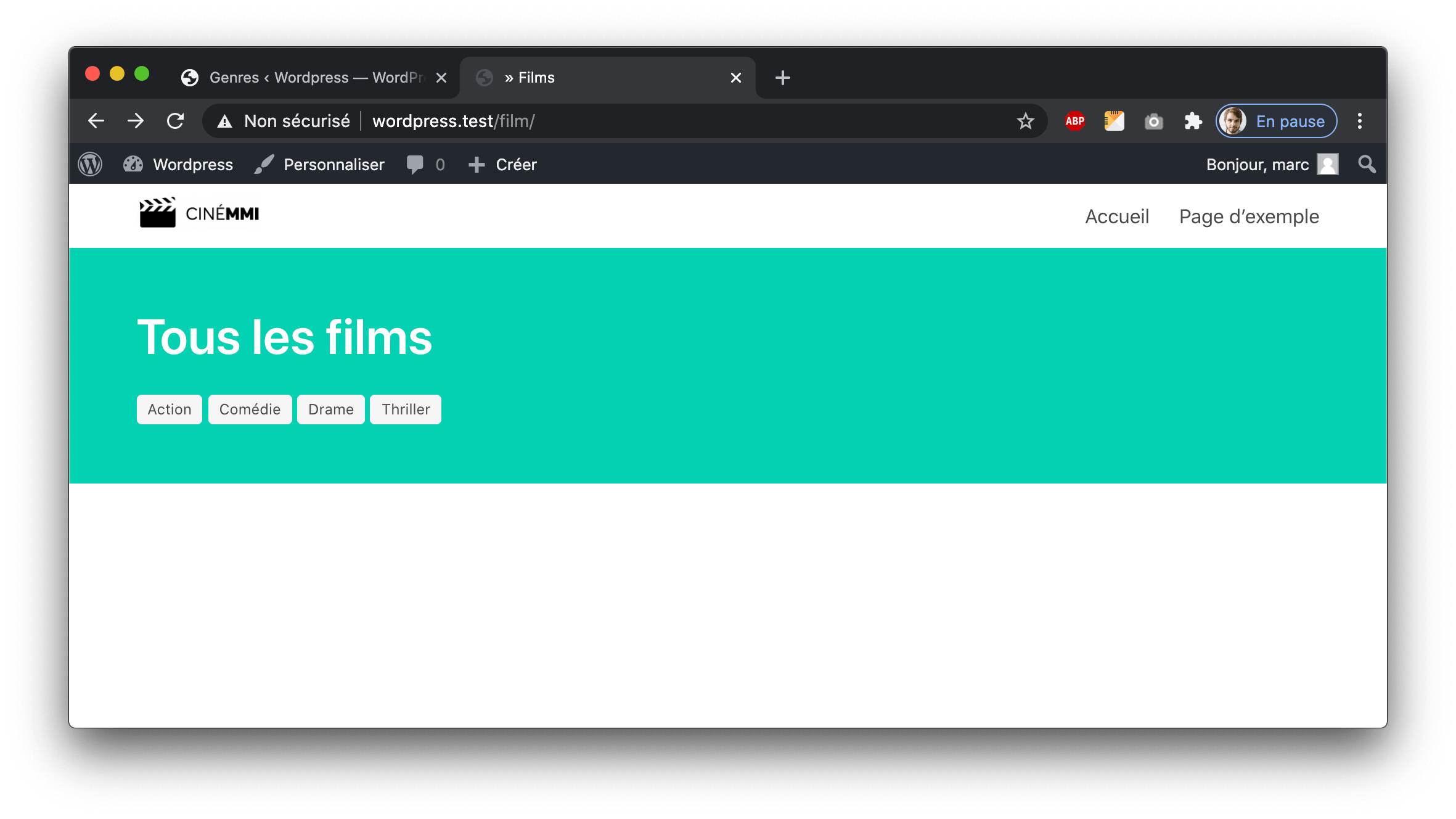Image resolution: width=1456 pixels, height=819 pixels.
Task: Click the Thriller genre filter button
Action: coord(405,409)
